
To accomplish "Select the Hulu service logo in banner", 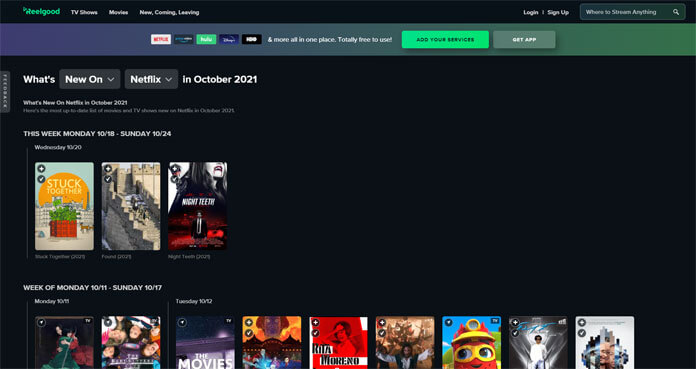I will 206,40.
